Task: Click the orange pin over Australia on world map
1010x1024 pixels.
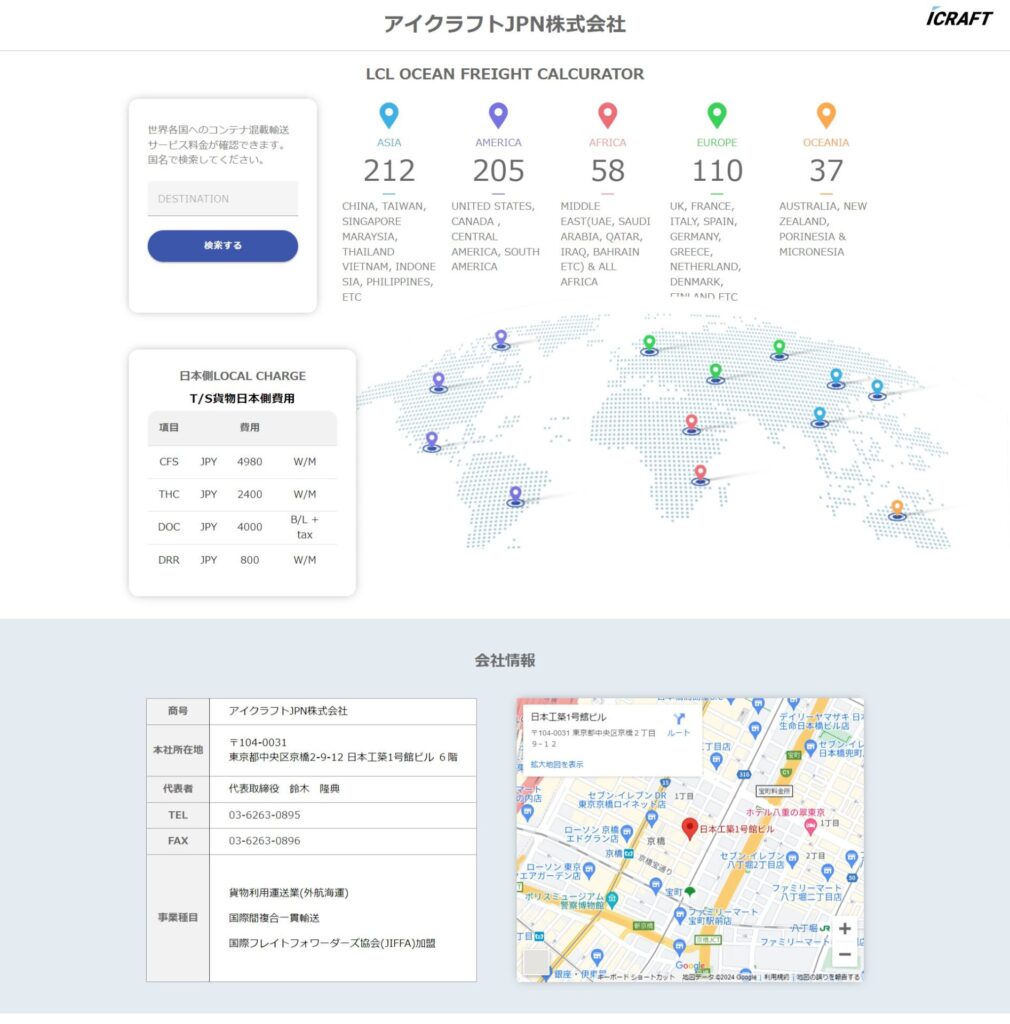Action: [x=897, y=508]
